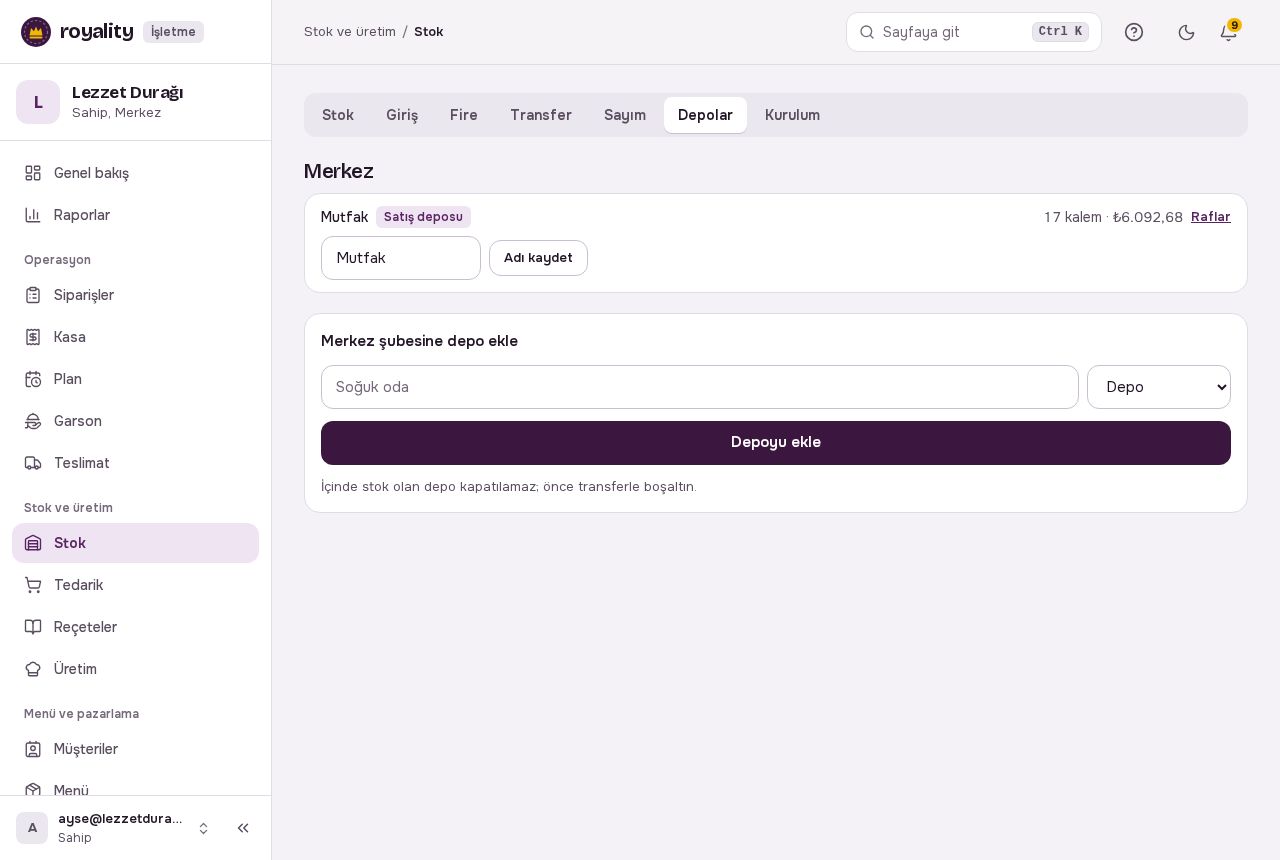Click Kasa cash register icon
The width and height of the screenshot is (1280, 860).
tap(33, 337)
